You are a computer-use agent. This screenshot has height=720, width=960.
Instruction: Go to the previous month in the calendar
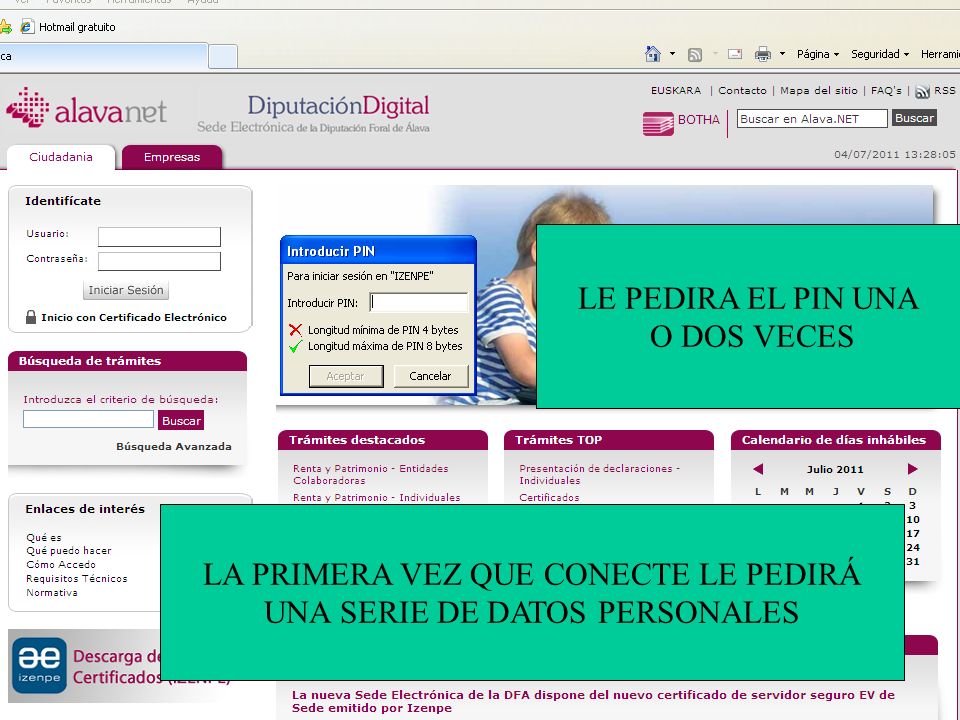[758, 469]
